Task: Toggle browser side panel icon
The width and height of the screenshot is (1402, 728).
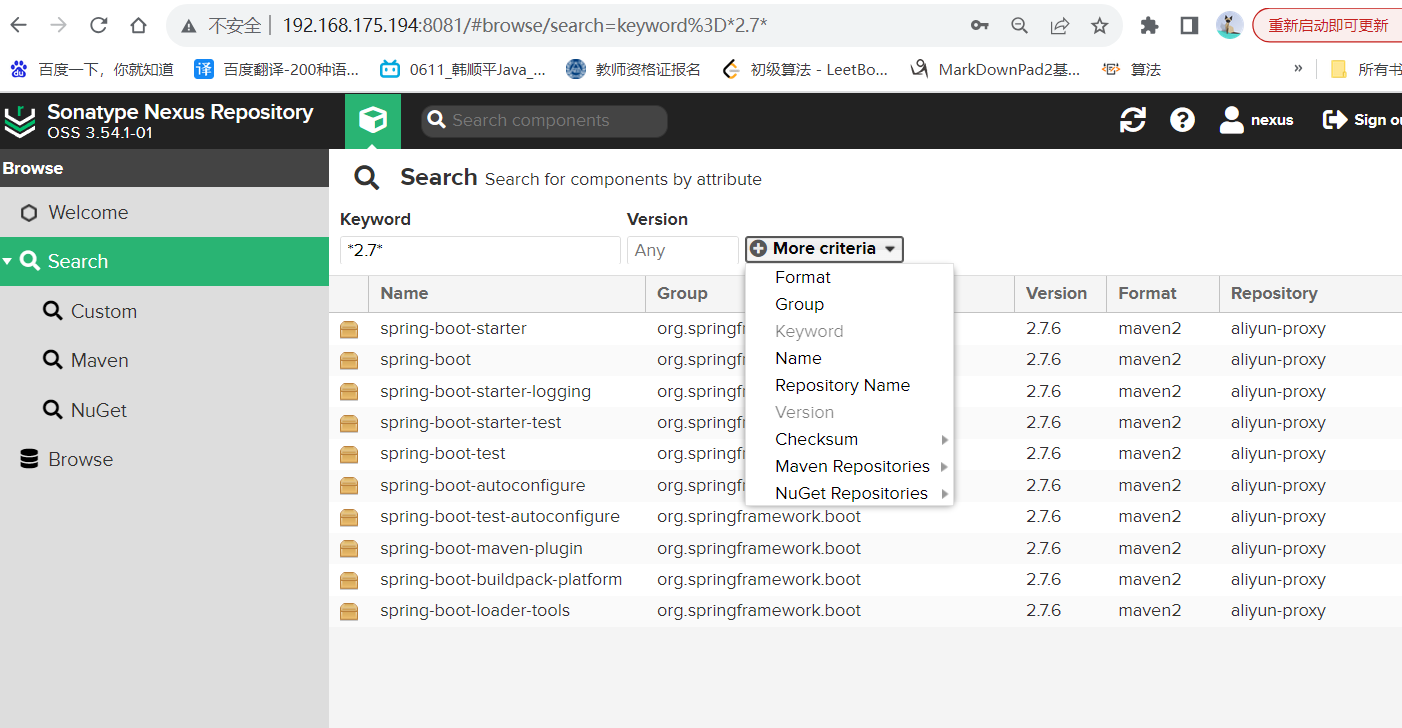Action: 1189,26
